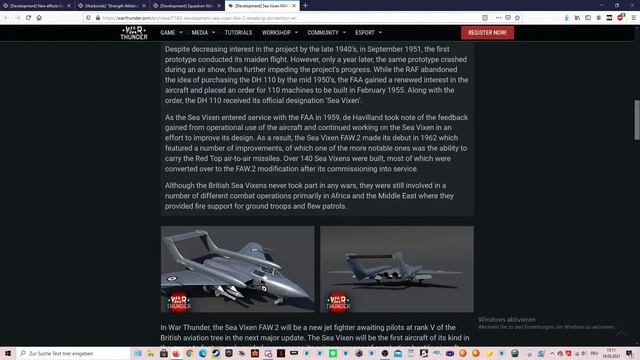Open the Sea Vixen close-up screenshot

238,269
